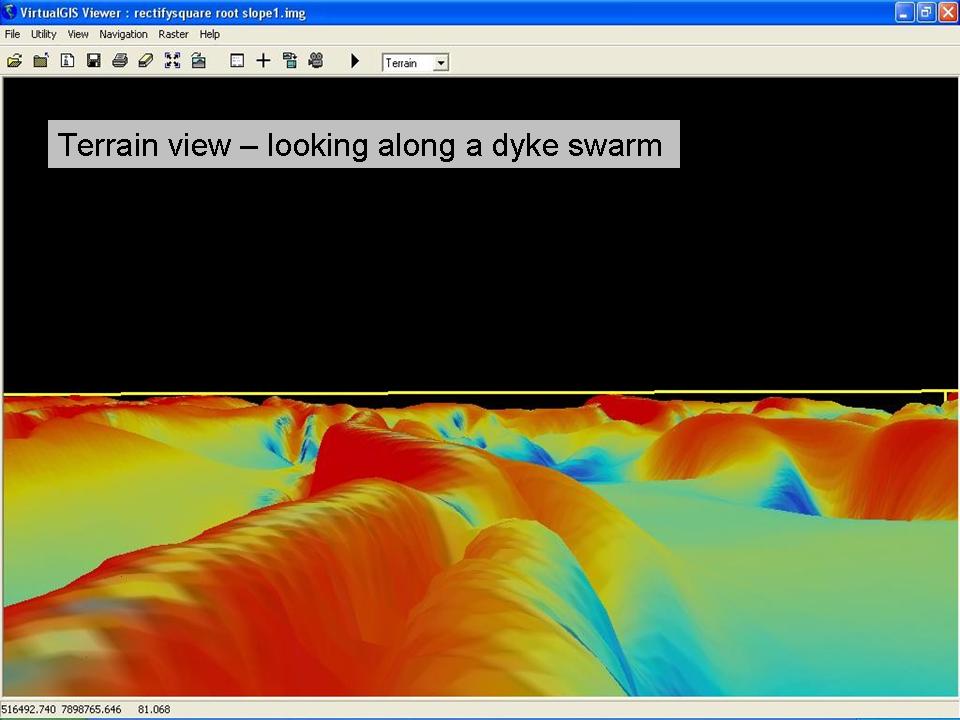This screenshot has height=720, width=960.
Task: Minimize the VirtualGIS Viewer window
Action: tap(904, 12)
